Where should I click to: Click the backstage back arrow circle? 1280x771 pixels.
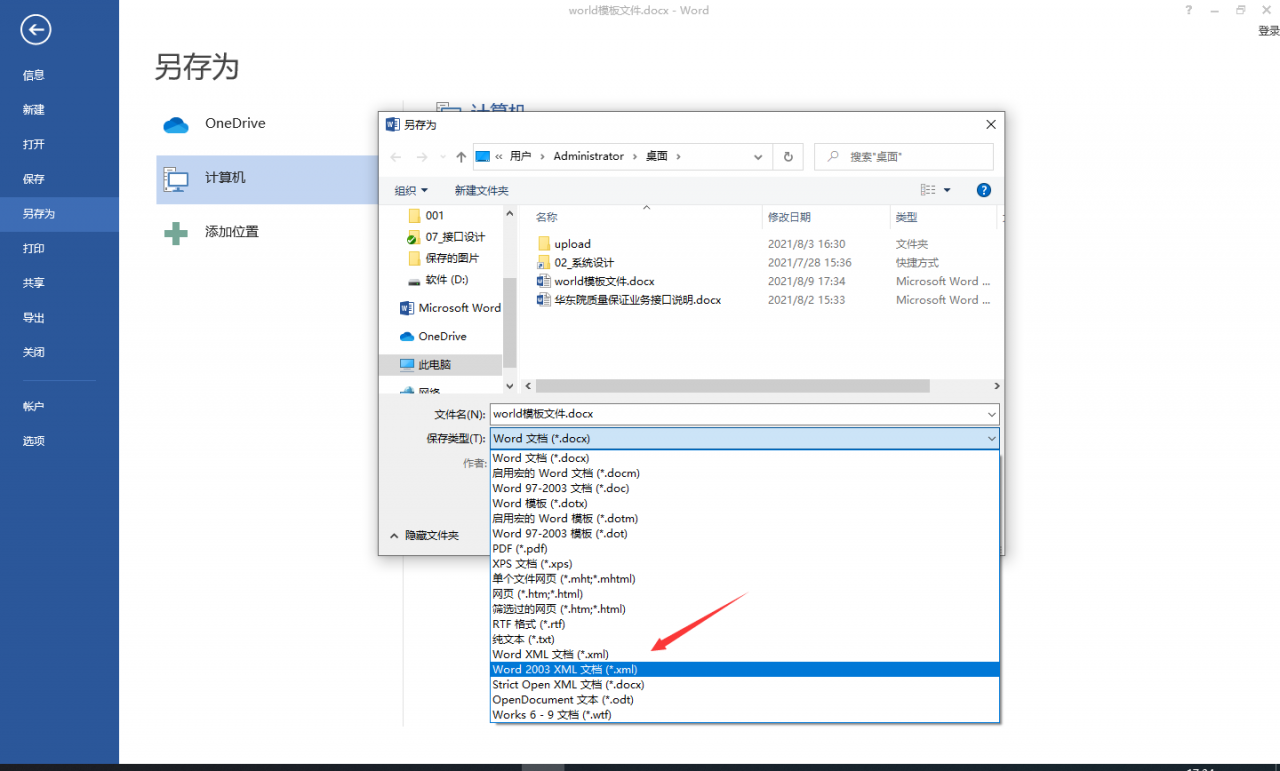click(x=36, y=30)
